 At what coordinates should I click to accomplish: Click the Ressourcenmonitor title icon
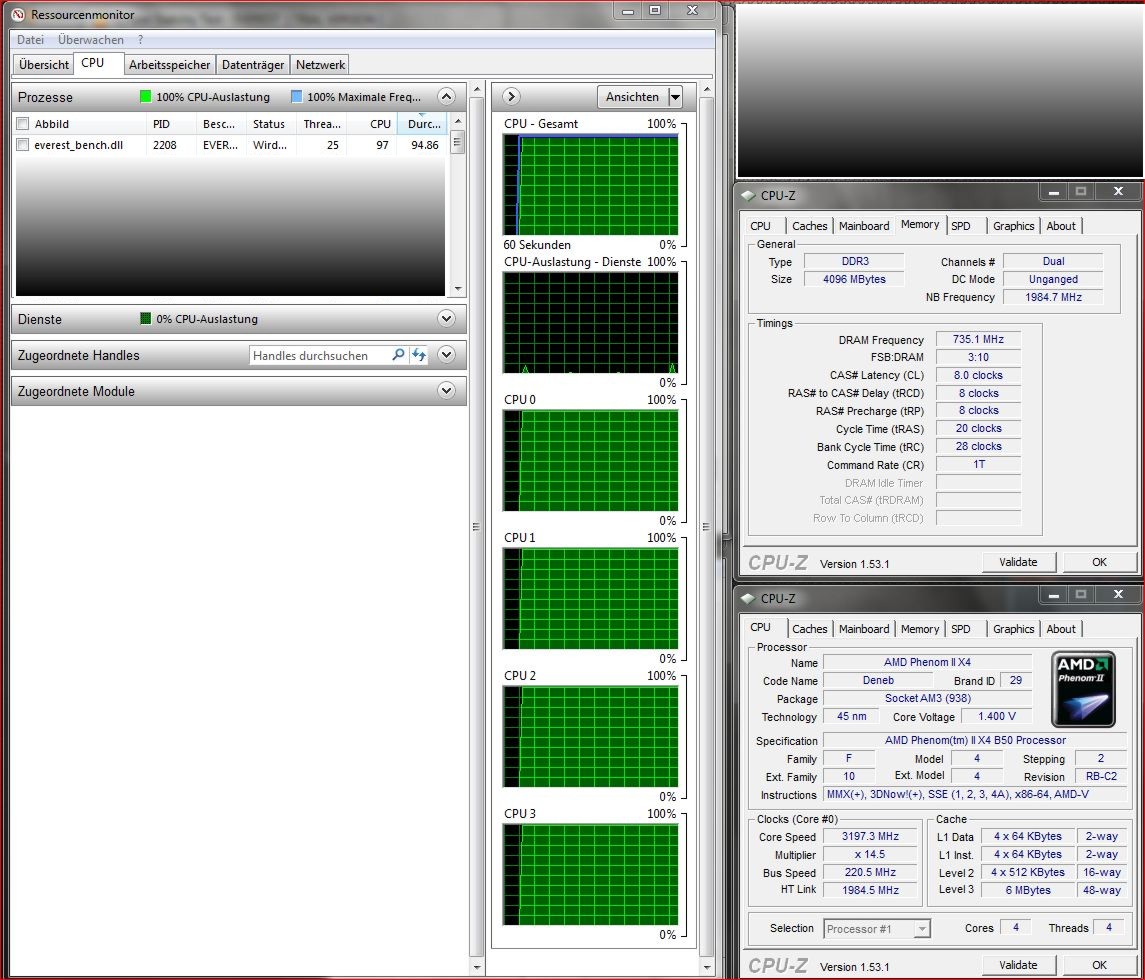[19, 14]
